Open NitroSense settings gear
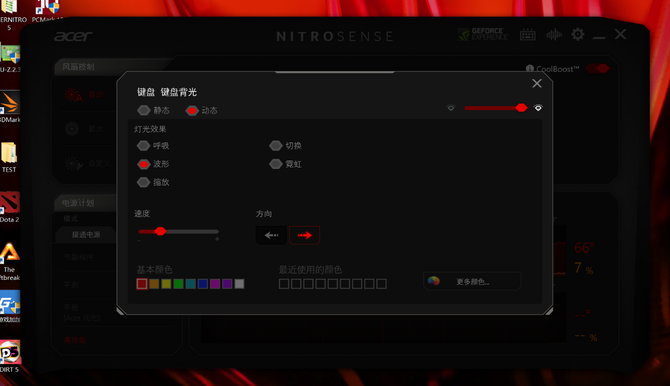The image size is (670, 386). [578, 34]
